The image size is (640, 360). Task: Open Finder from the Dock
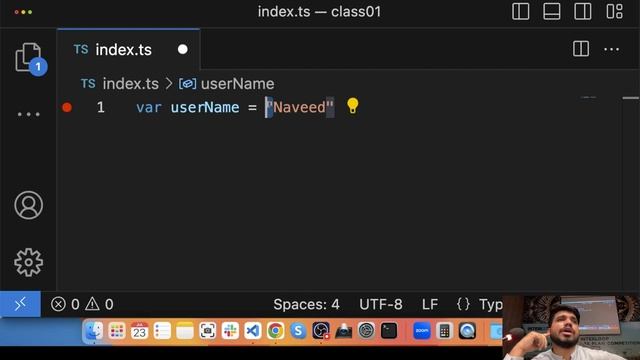(x=93, y=331)
